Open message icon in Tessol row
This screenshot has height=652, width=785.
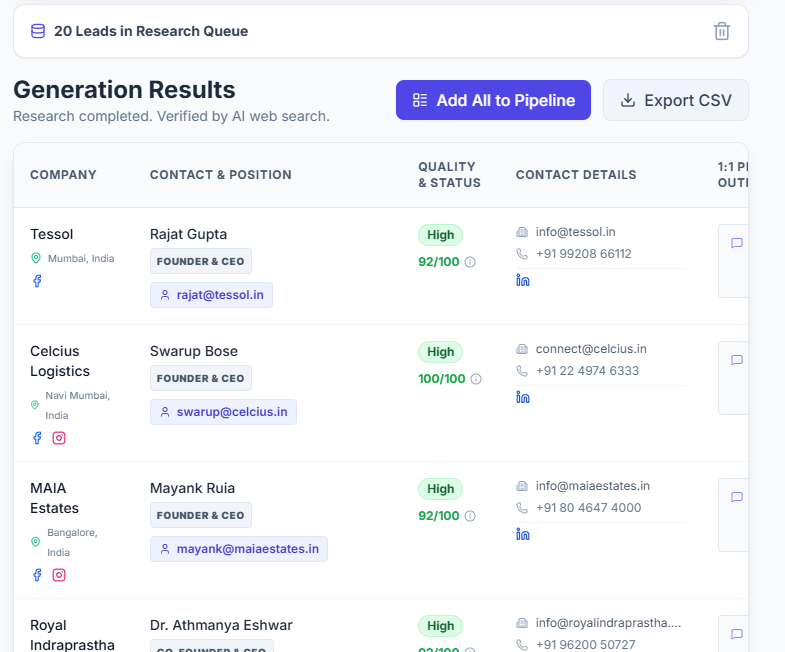click(x=736, y=243)
